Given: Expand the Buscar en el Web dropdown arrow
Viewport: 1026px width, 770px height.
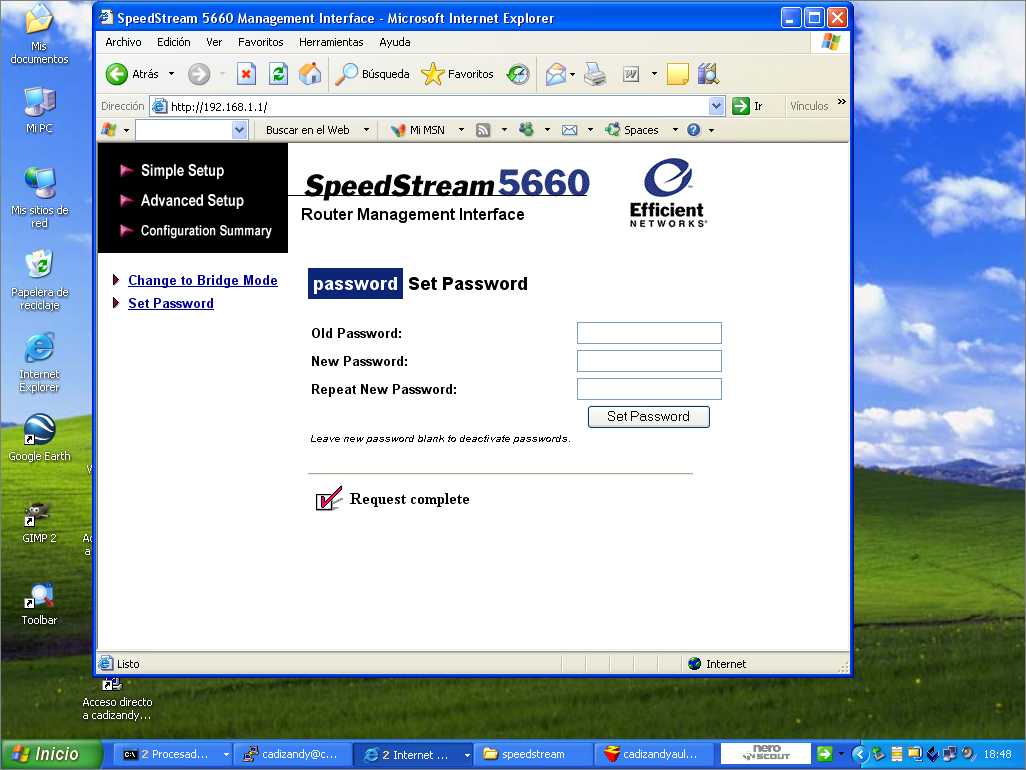Looking at the screenshot, I should [x=366, y=130].
